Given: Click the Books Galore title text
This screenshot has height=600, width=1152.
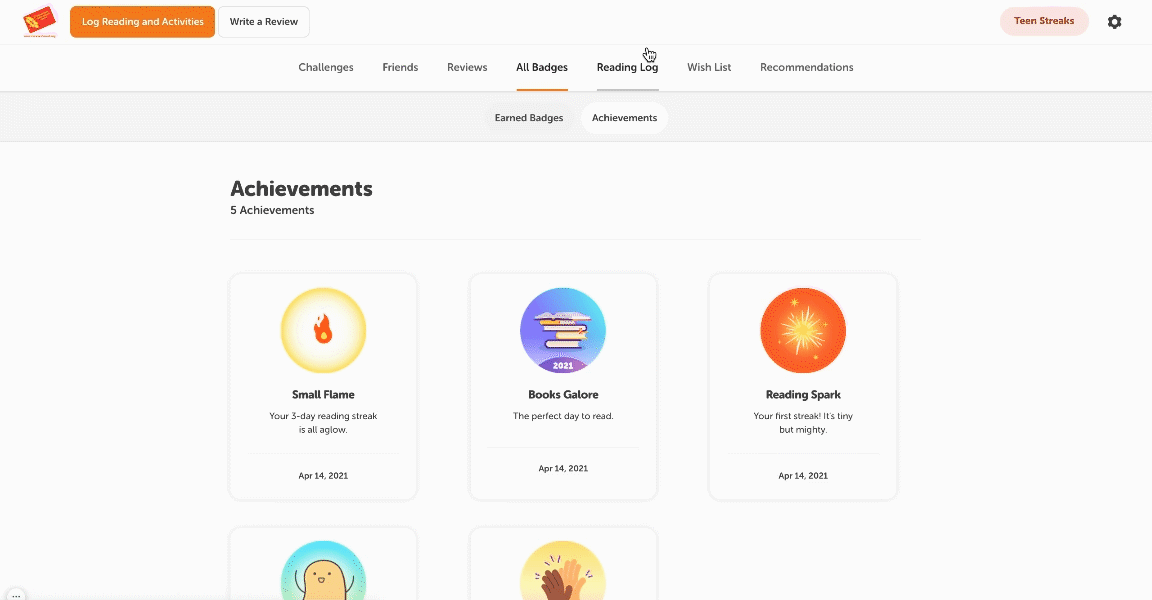Looking at the screenshot, I should 563,394.
